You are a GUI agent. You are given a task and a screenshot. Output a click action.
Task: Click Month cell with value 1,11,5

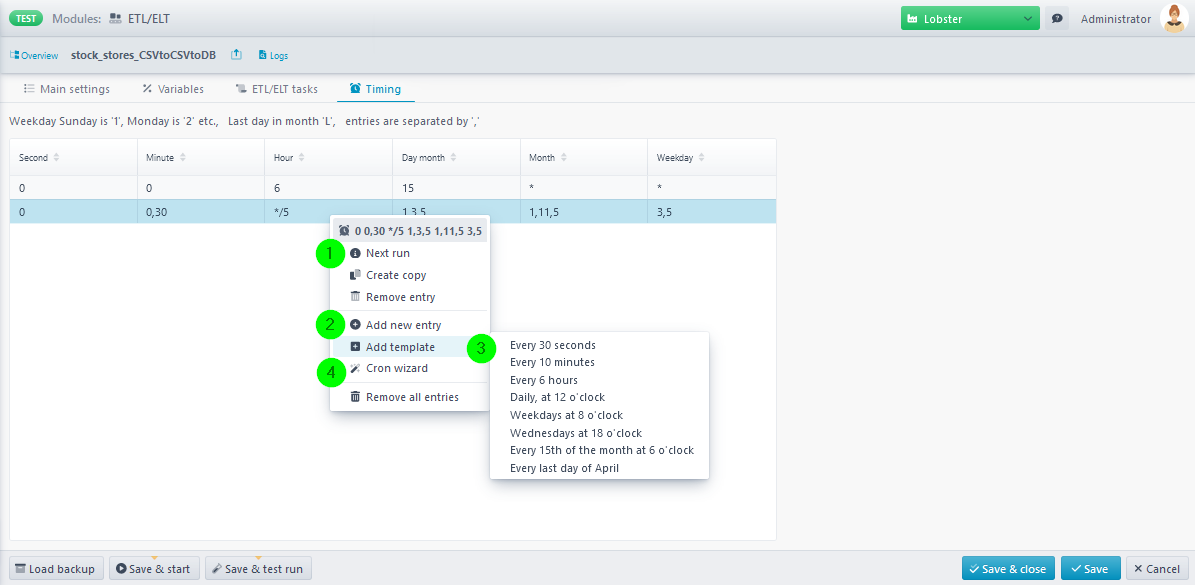[x=584, y=212]
